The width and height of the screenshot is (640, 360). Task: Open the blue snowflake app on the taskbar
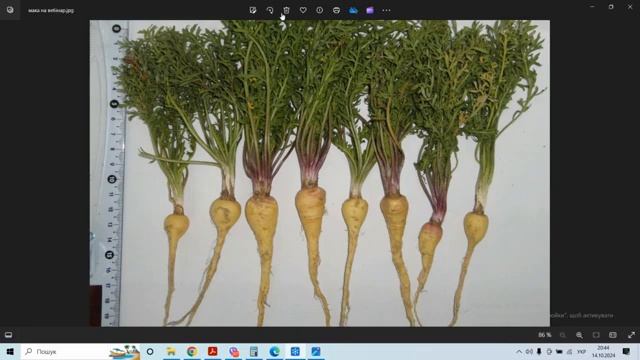coord(295,351)
